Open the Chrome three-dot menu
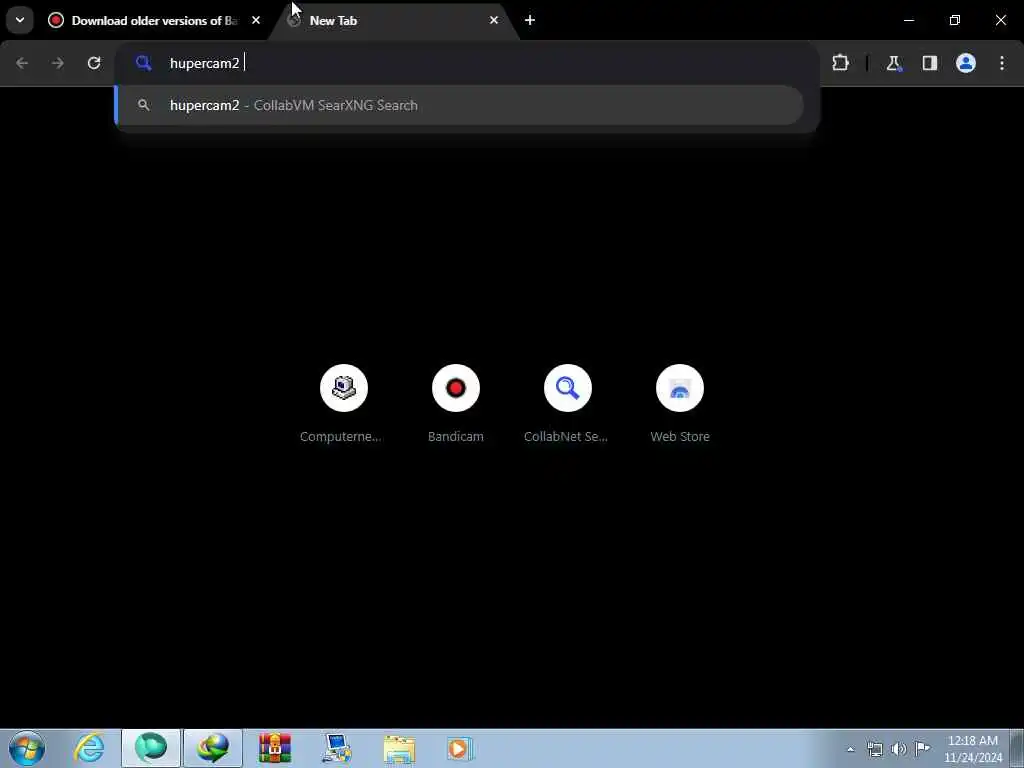Viewport: 1024px width, 768px height. 1002,63
